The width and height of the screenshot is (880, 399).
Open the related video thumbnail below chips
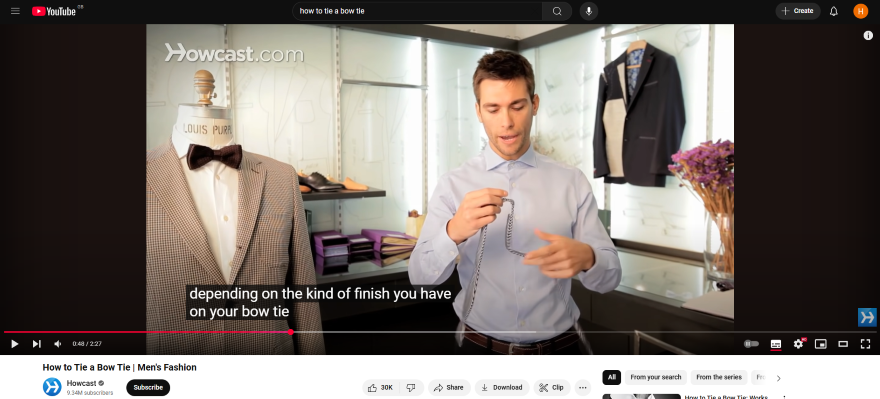(x=641, y=396)
